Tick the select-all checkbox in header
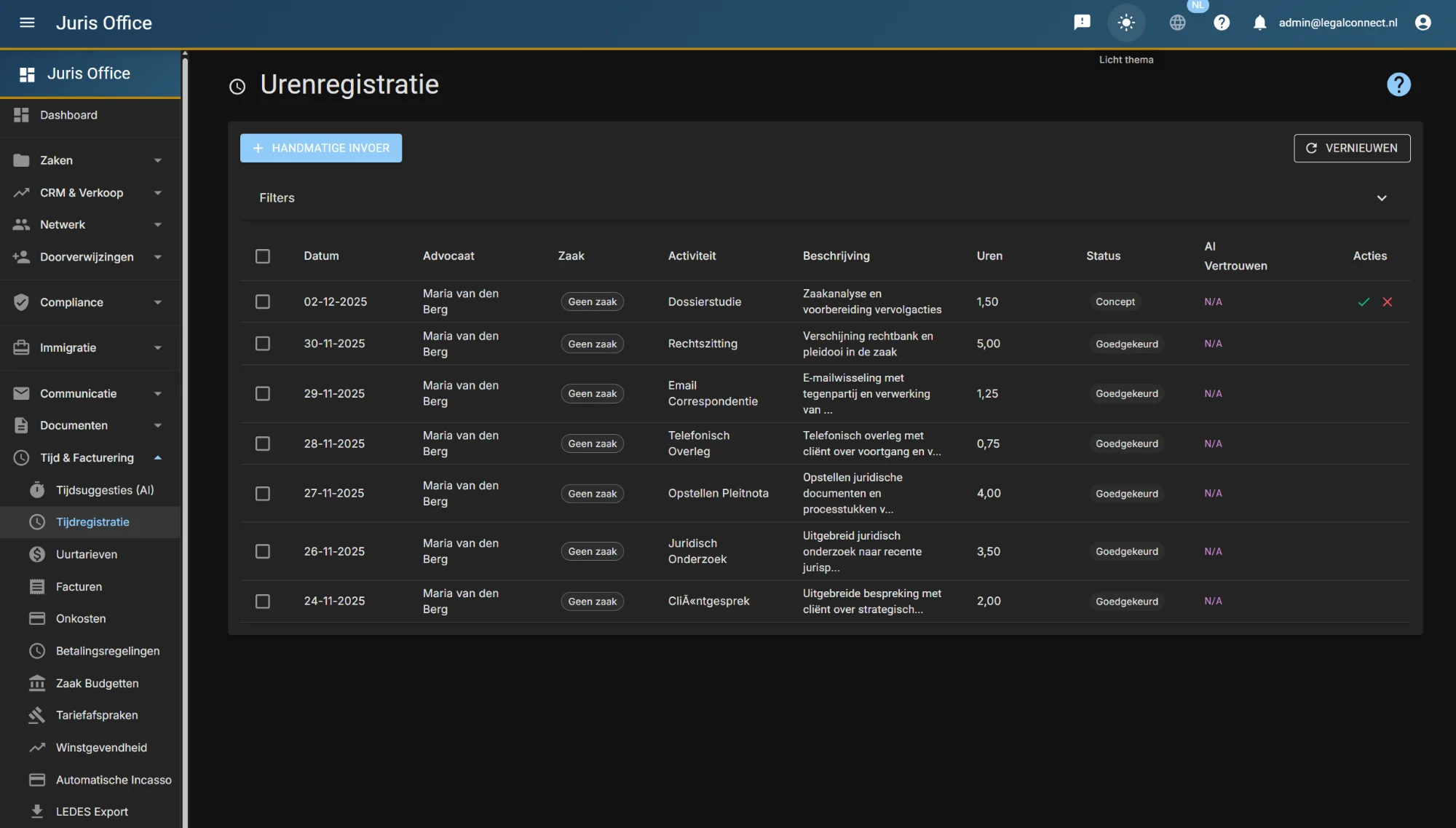The height and width of the screenshot is (828, 1456). [x=263, y=256]
